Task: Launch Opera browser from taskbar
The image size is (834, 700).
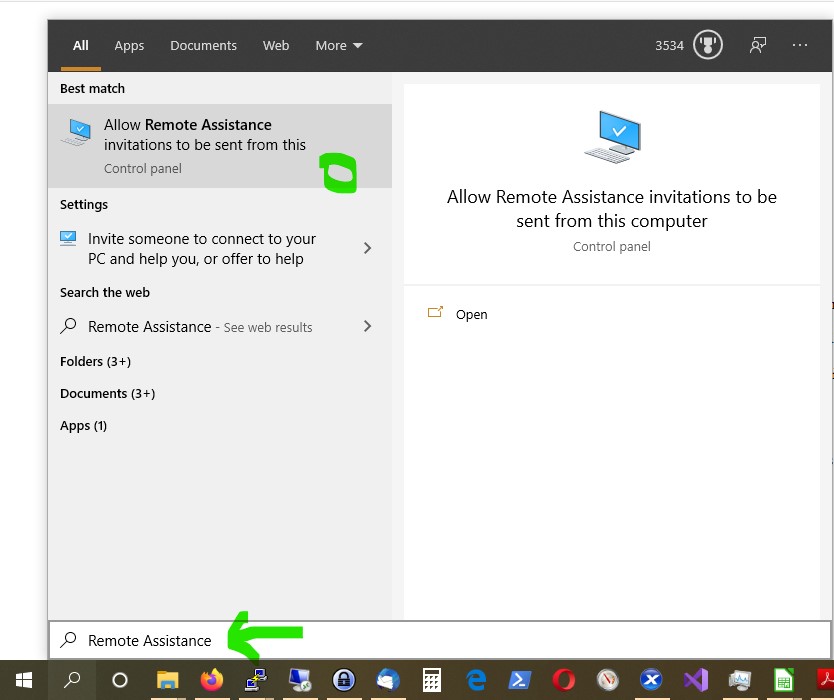Action: tap(563, 680)
